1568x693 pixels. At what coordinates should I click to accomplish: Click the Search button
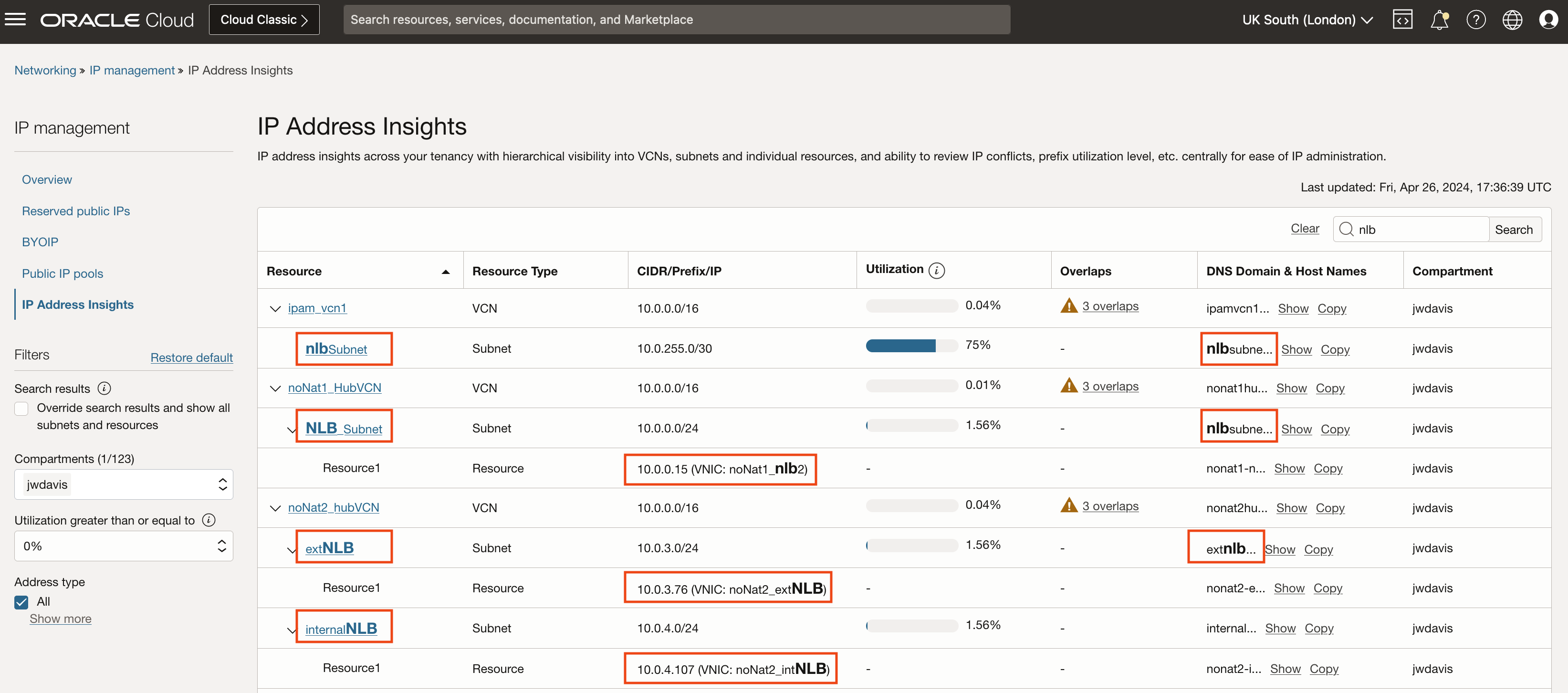click(1515, 229)
